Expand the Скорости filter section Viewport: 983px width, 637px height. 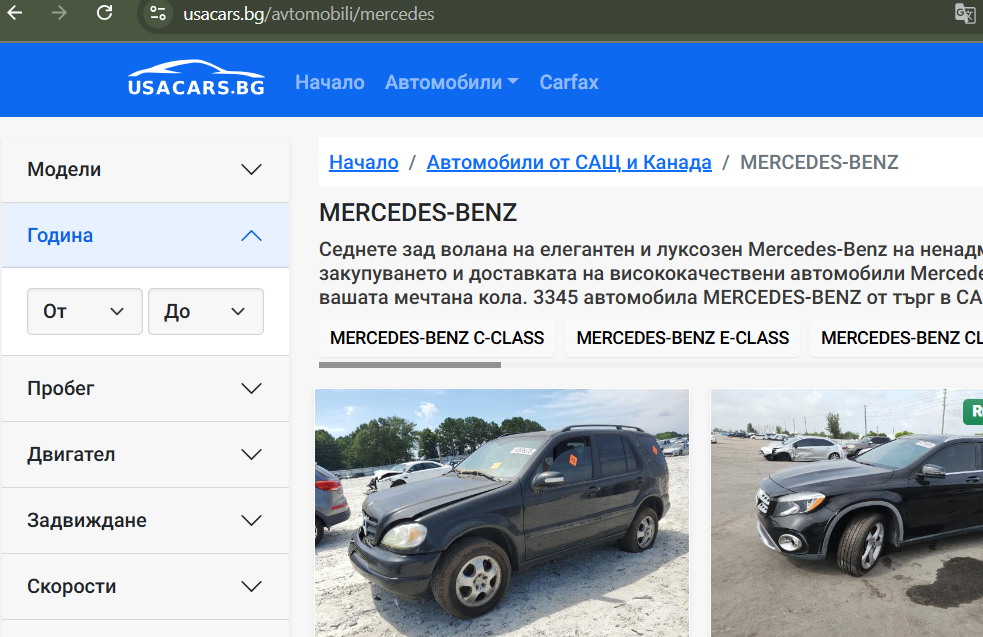145,586
